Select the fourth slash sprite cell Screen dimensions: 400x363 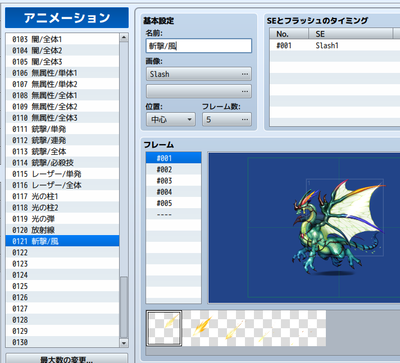272,328
